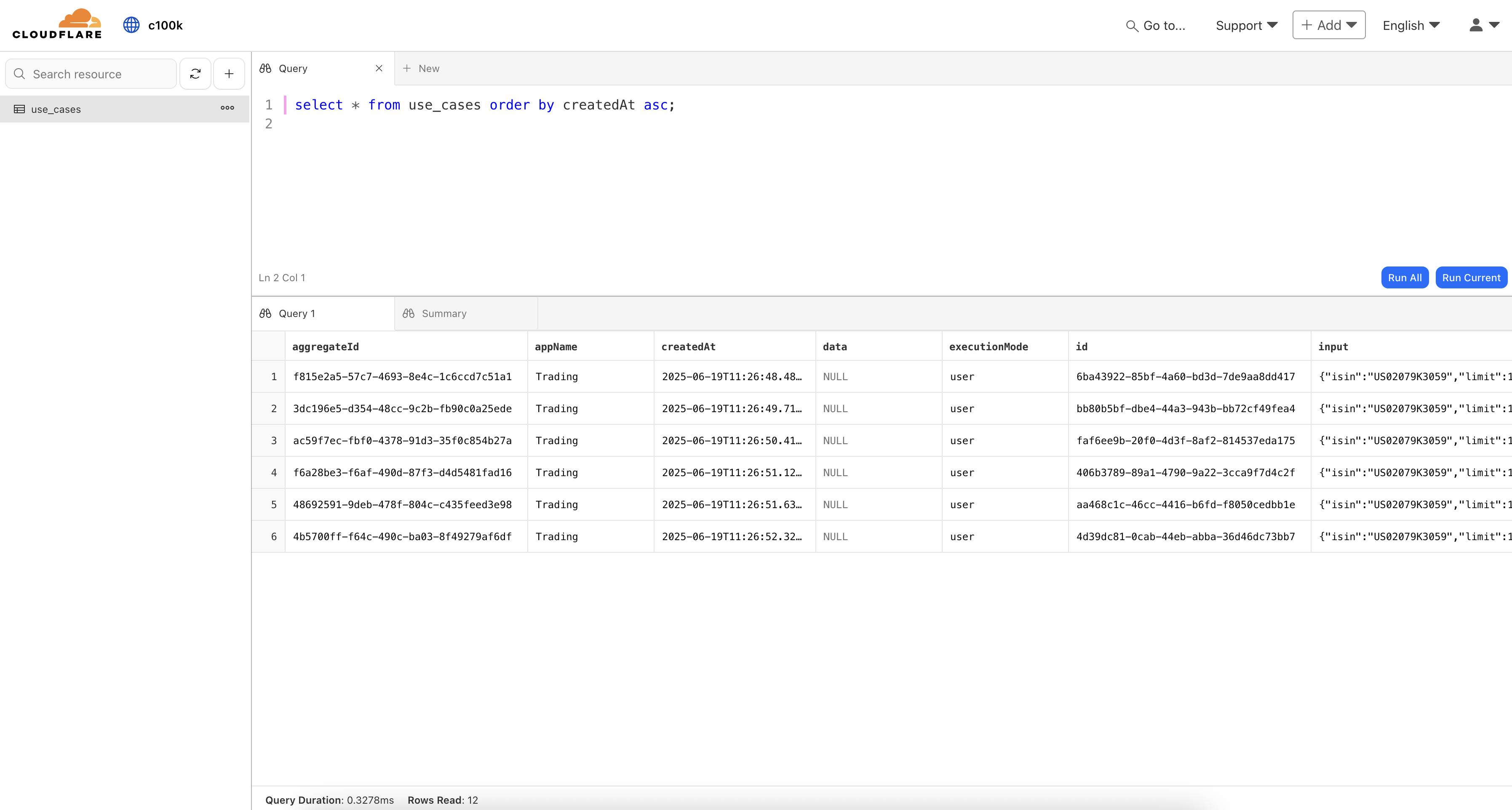
Task: Switch to the Summary tab
Action: [x=444, y=313]
